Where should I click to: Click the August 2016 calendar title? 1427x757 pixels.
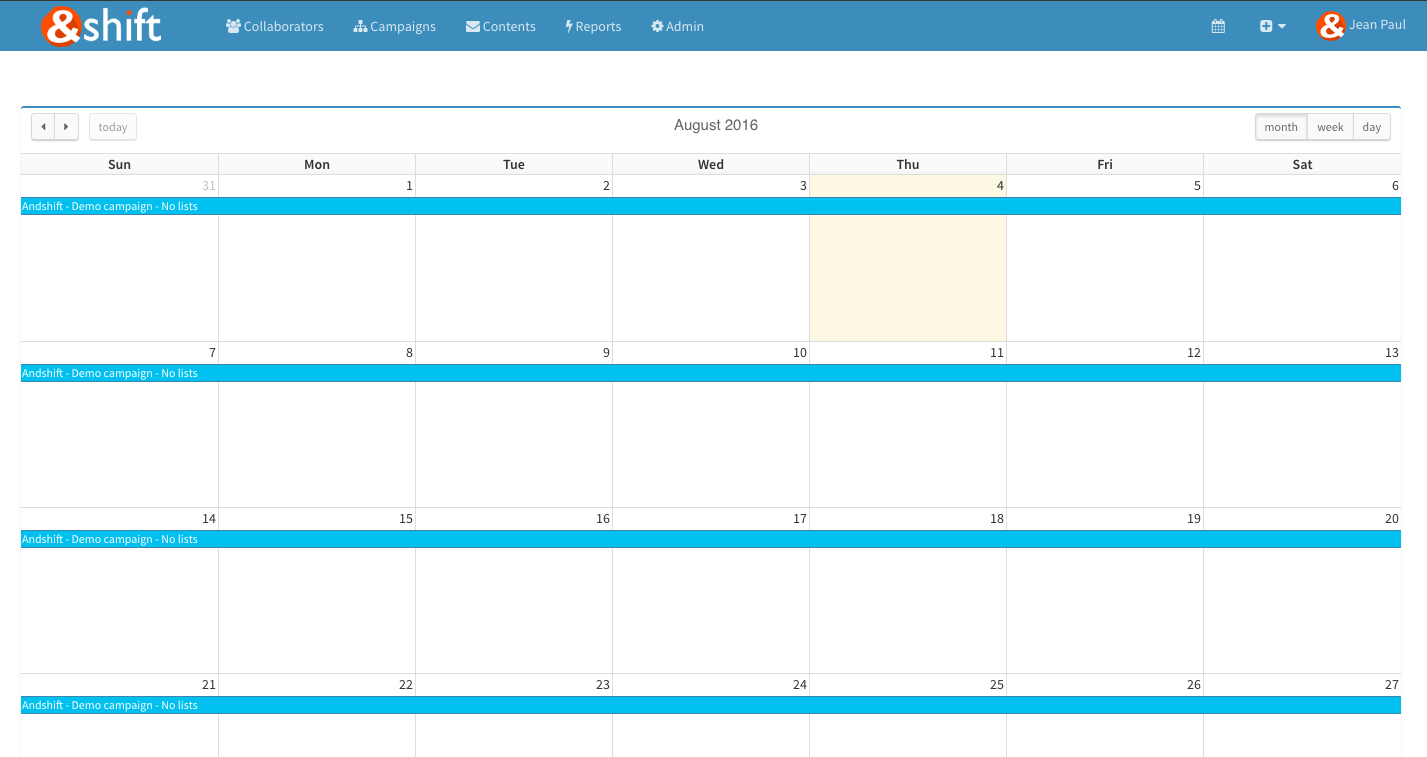coord(716,125)
